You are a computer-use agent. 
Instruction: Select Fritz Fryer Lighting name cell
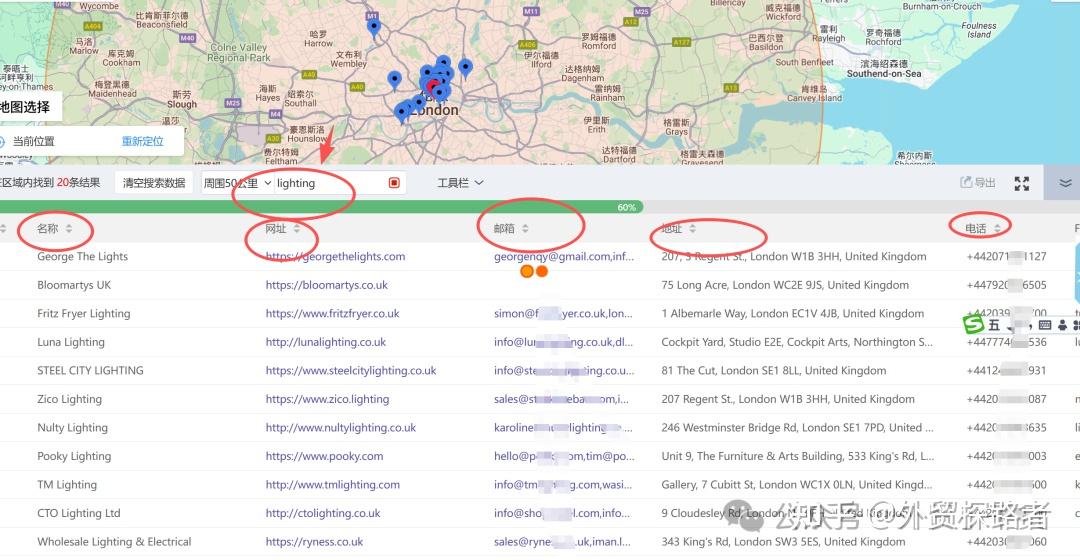pyautogui.click(x=83, y=313)
